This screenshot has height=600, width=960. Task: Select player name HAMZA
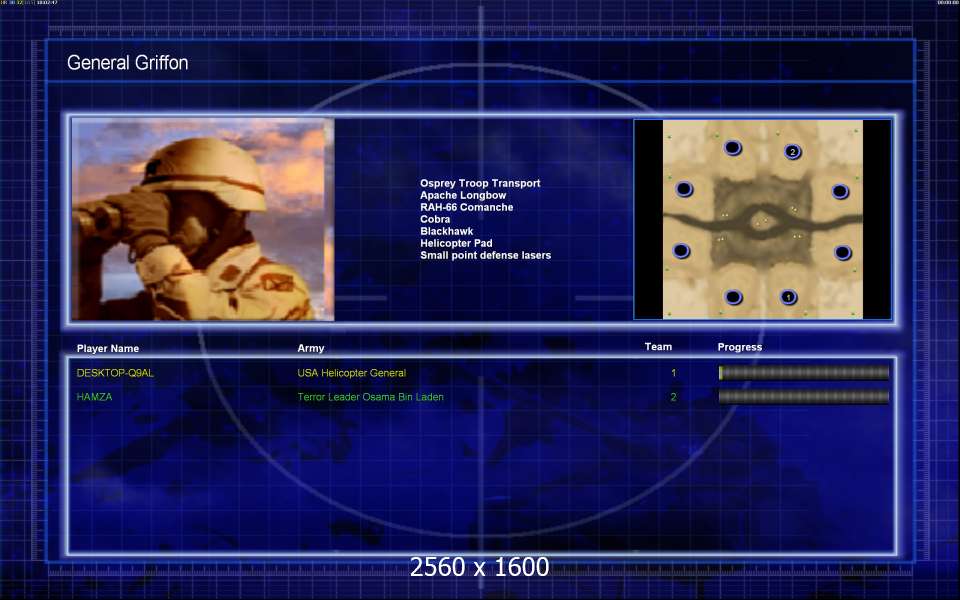coord(94,397)
